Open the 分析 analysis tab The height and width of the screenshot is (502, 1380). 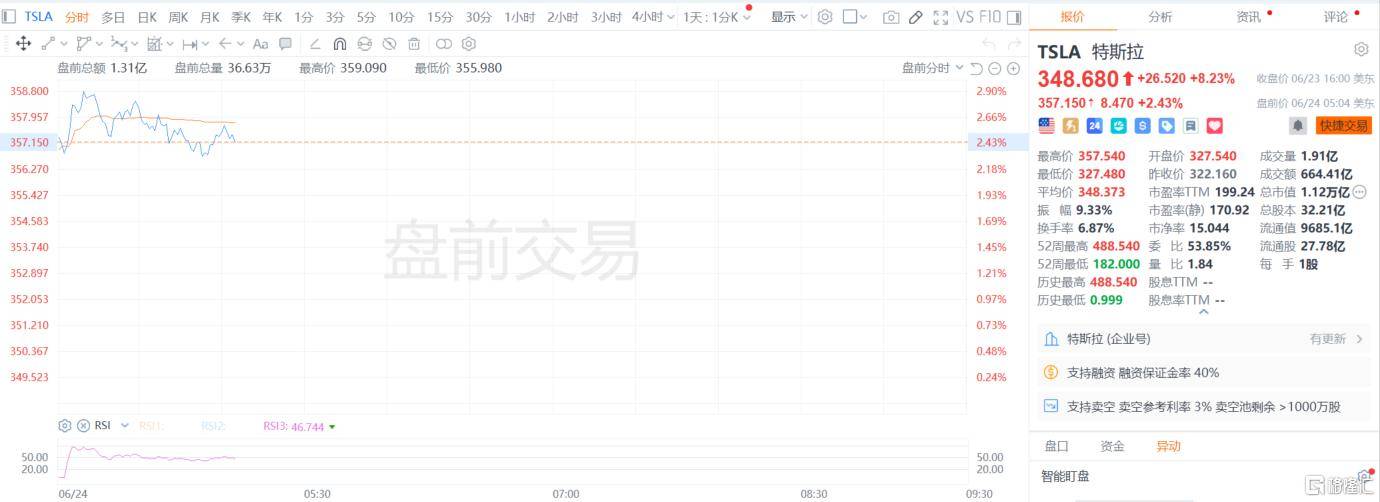click(1160, 17)
